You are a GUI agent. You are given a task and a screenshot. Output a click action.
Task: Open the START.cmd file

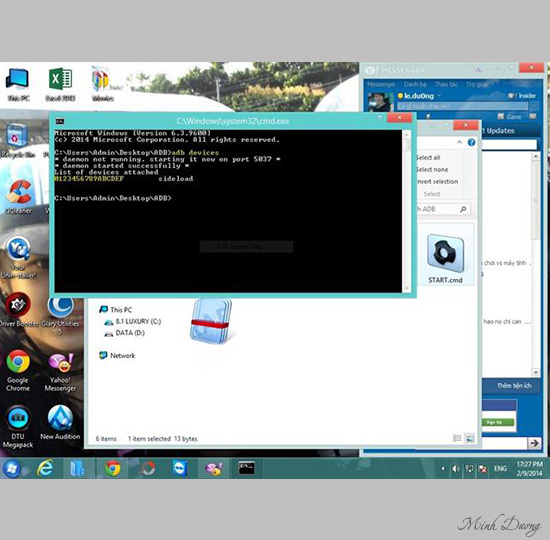(x=445, y=259)
